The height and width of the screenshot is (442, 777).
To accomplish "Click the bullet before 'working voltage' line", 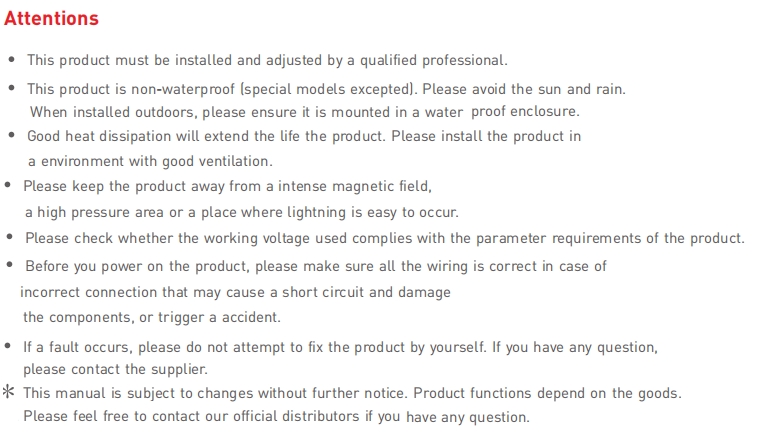I will point(9,237).
